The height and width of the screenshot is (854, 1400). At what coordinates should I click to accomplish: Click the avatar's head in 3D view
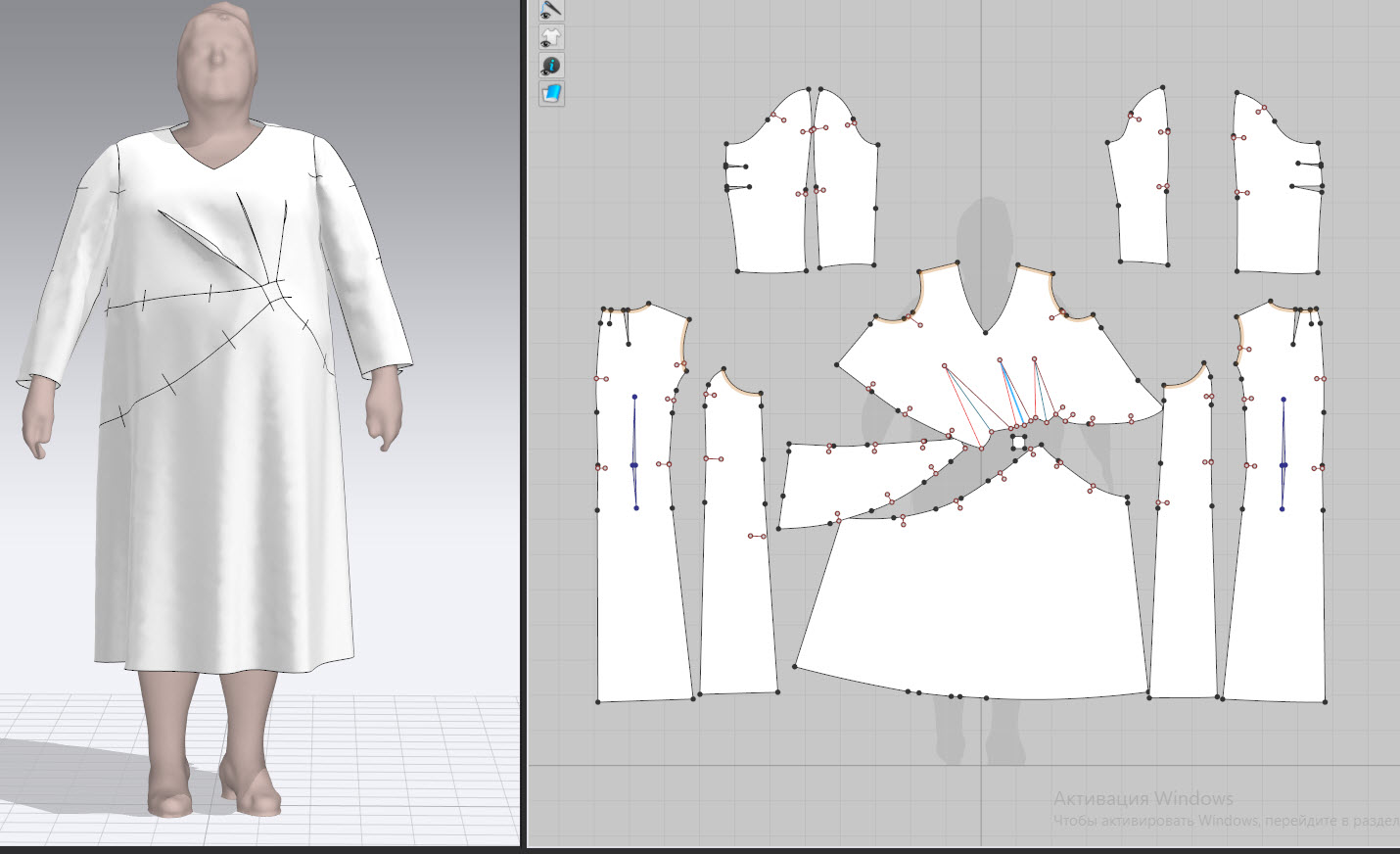pyautogui.click(x=216, y=59)
